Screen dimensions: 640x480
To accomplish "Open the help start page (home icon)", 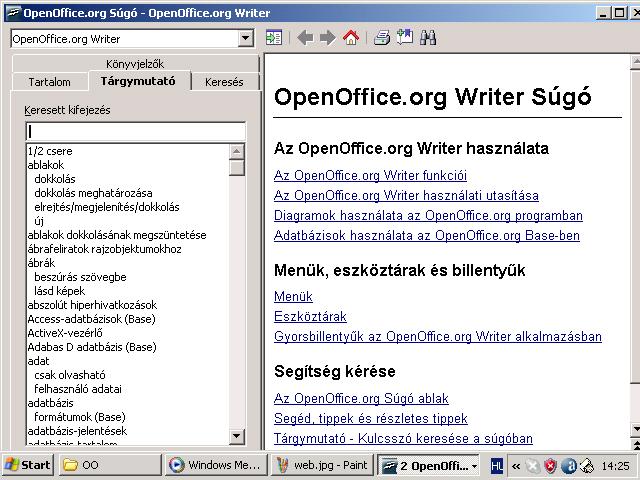I will 350,38.
